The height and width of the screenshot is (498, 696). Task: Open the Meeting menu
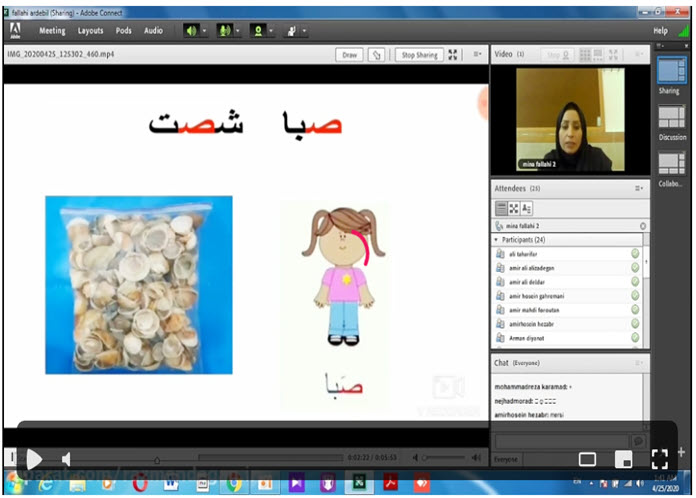52,31
